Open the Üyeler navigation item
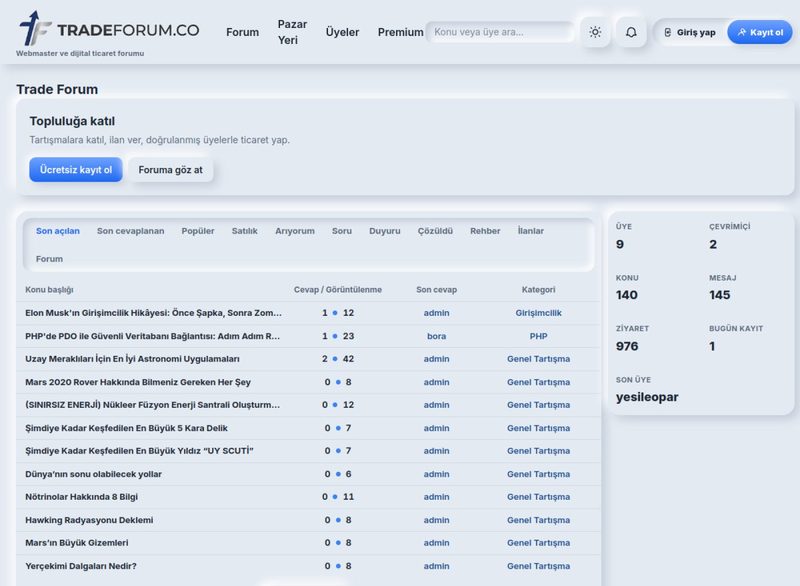The image size is (800, 586). coord(342,32)
